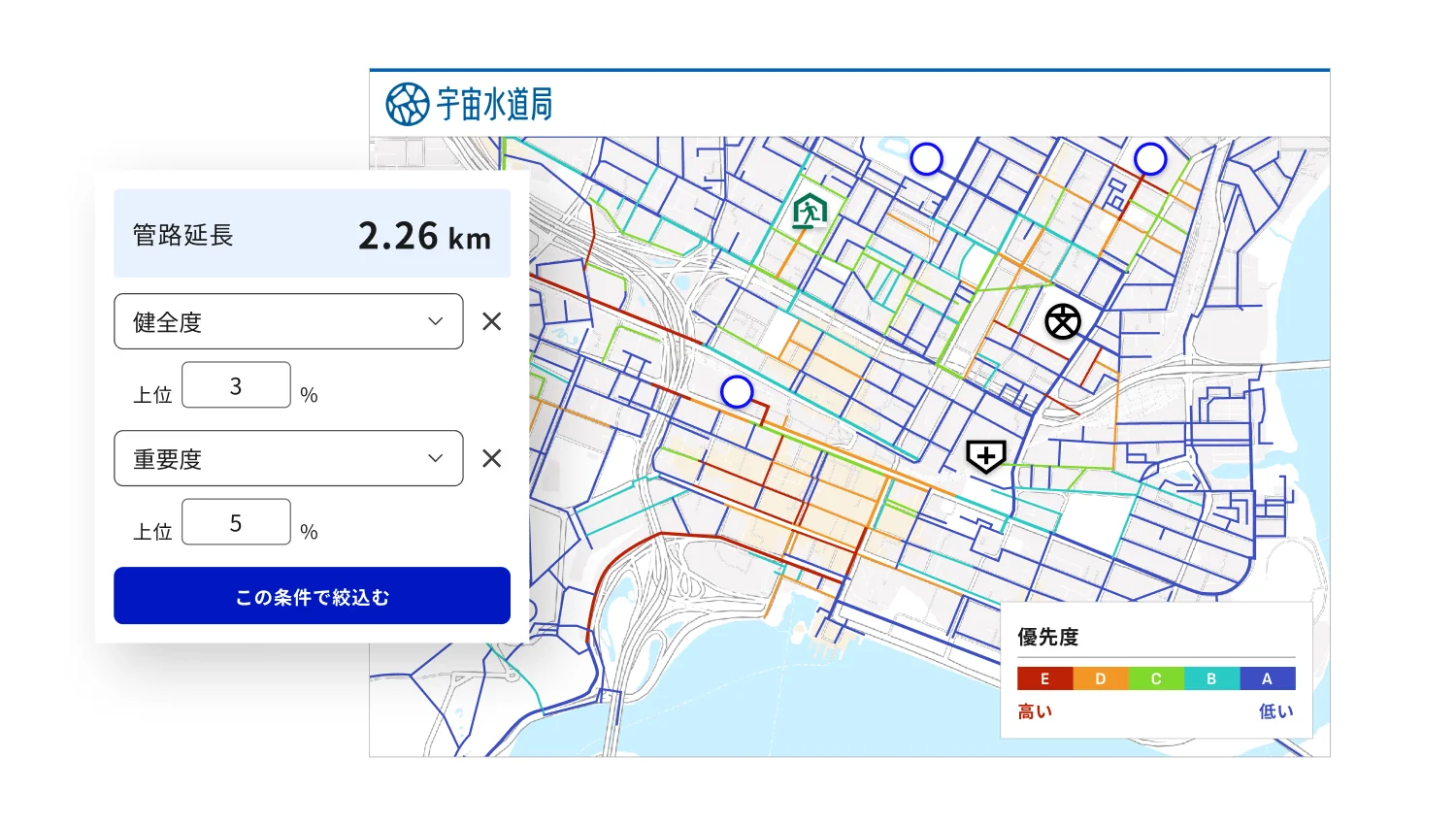Click the 2.26 km value
The height and width of the screenshot is (825, 1456).
click(424, 236)
